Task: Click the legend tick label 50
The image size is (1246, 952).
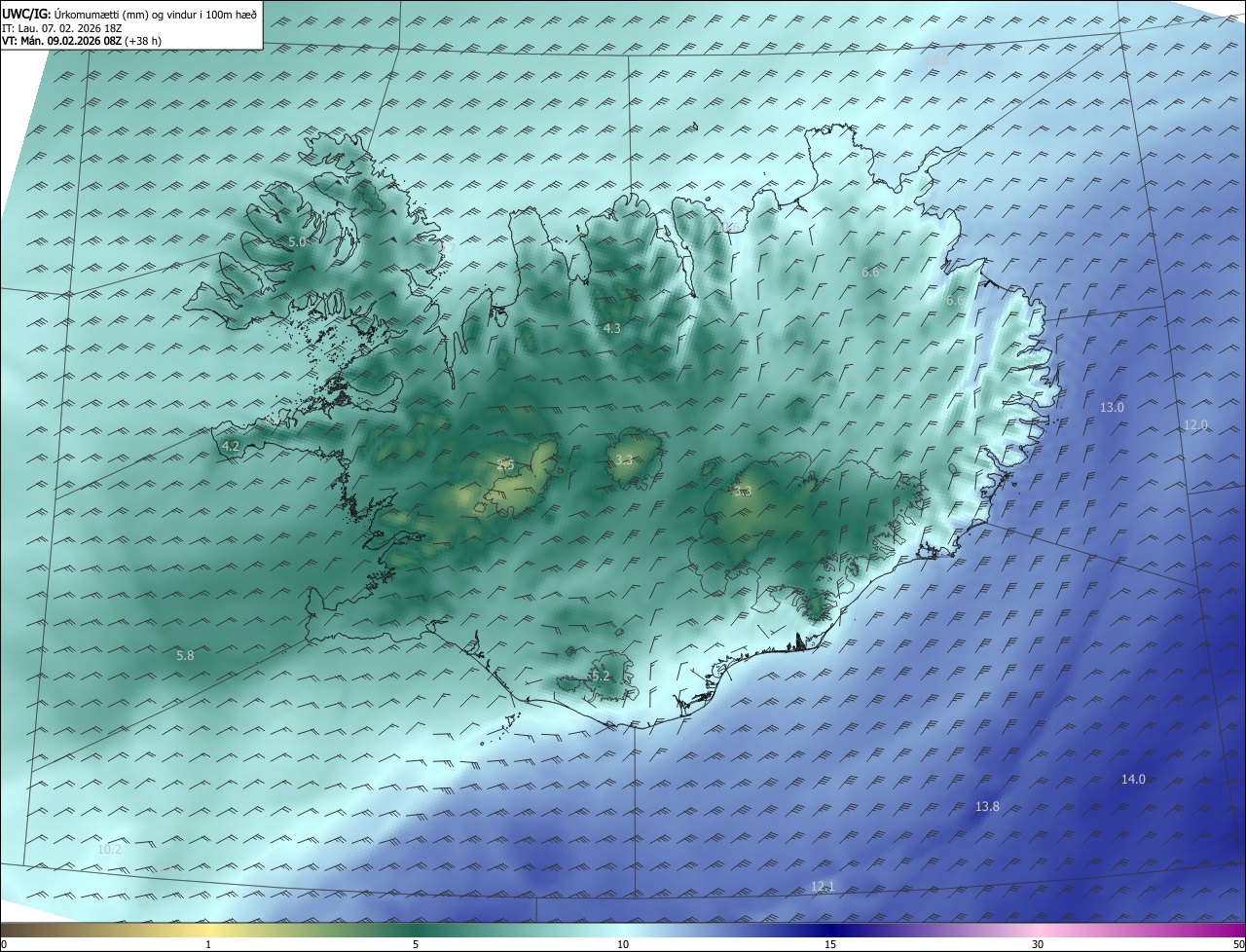Action: click(1238, 944)
